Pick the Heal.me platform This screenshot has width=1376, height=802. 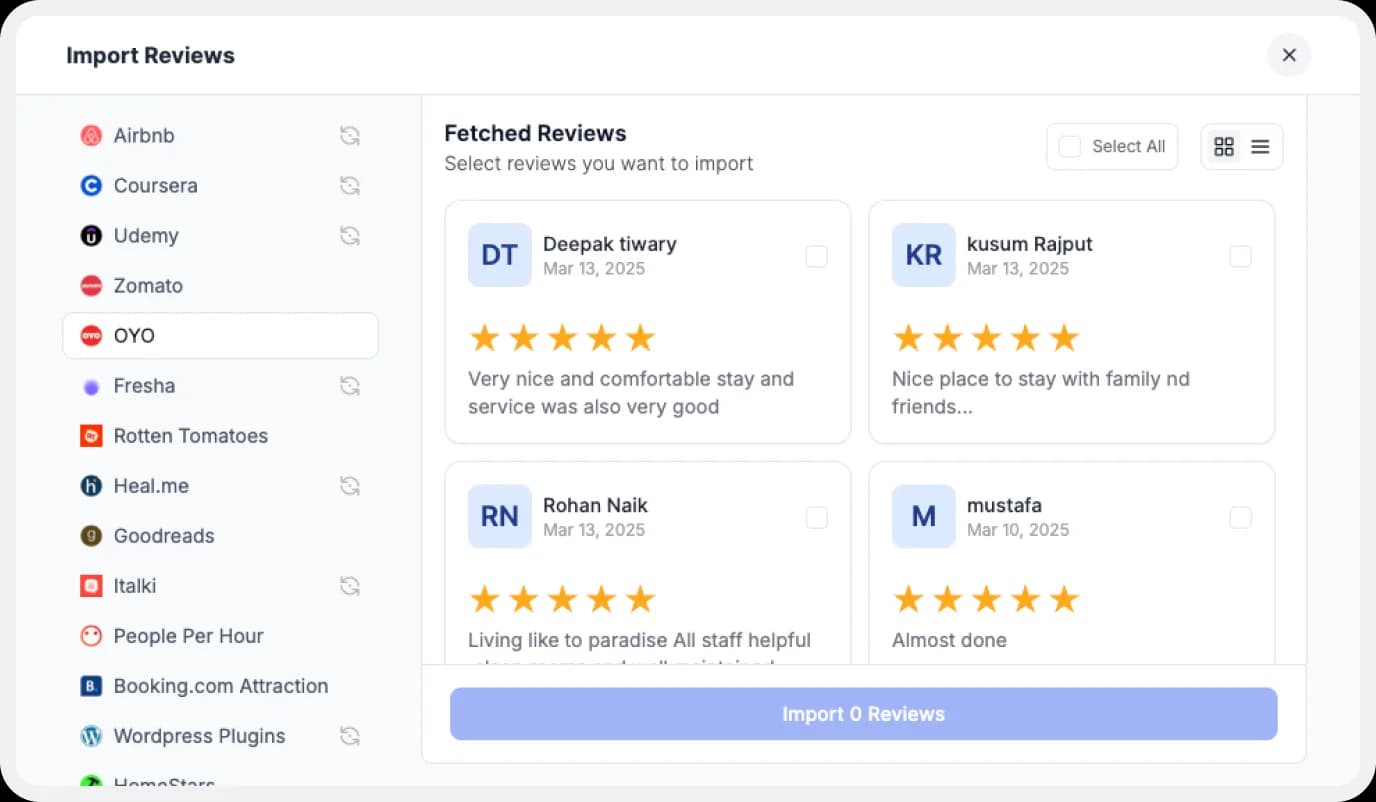(x=151, y=485)
